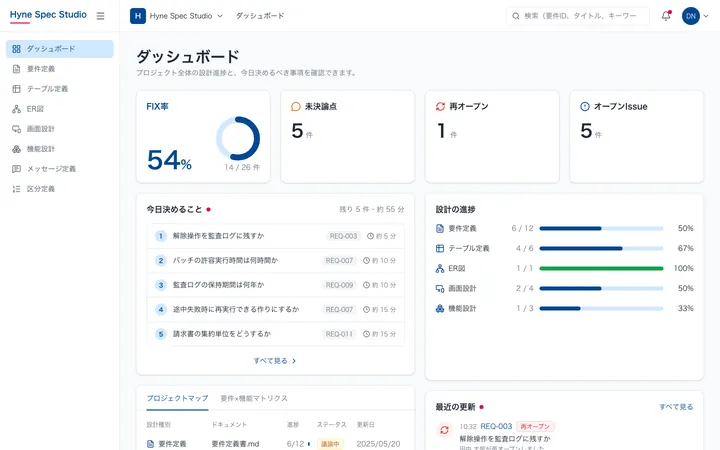Open the notification bell
720x450 pixels.
click(x=666, y=16)
